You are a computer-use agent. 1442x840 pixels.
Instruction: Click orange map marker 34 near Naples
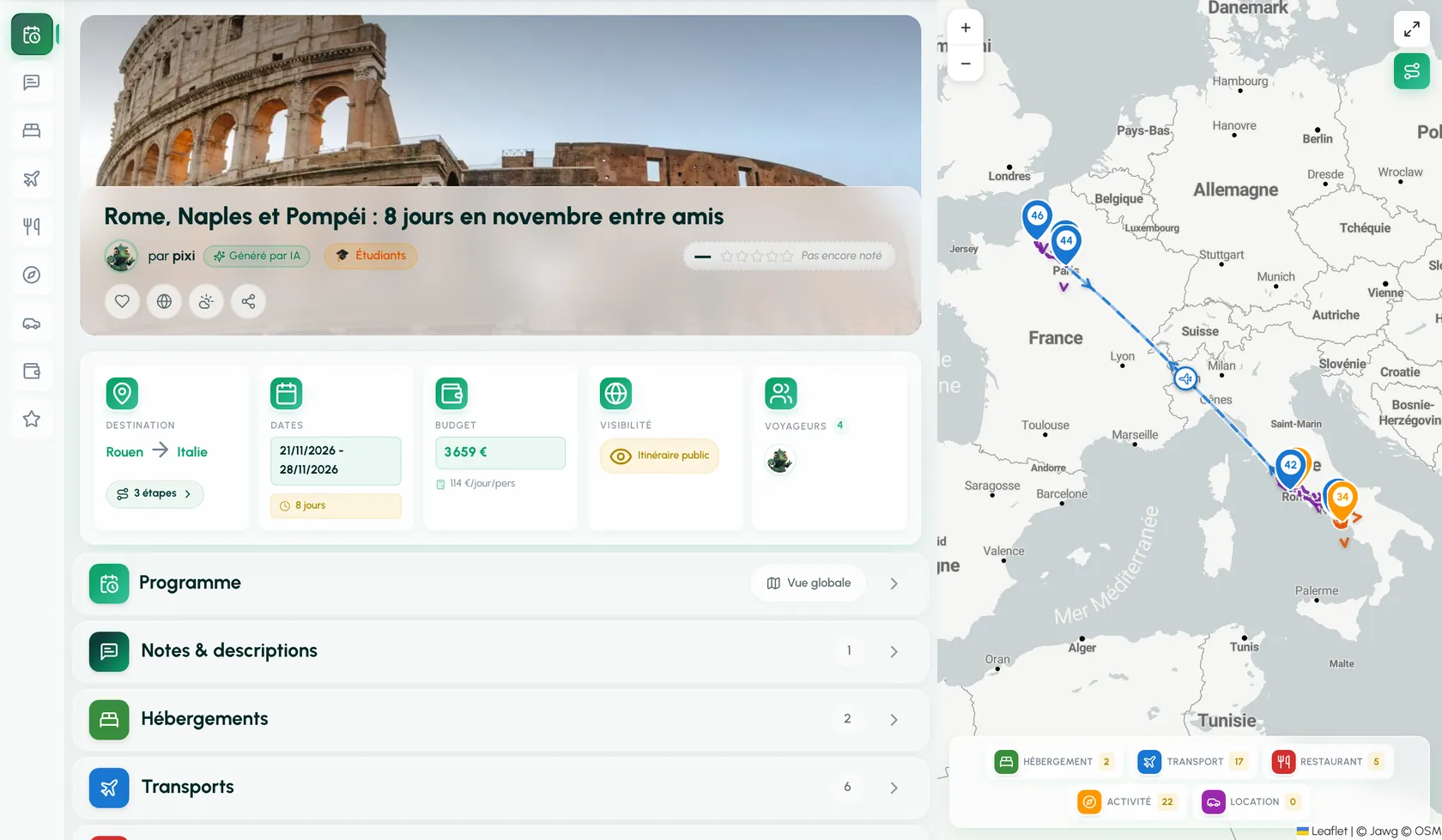[x=1342, y=500]
